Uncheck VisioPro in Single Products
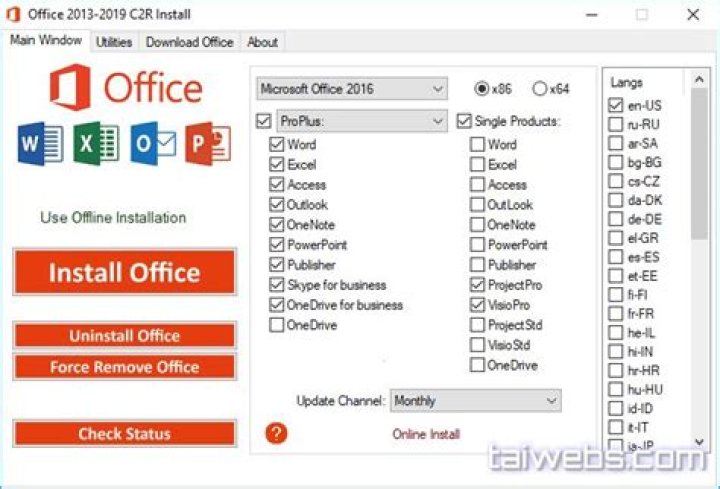 coord(478,305)
